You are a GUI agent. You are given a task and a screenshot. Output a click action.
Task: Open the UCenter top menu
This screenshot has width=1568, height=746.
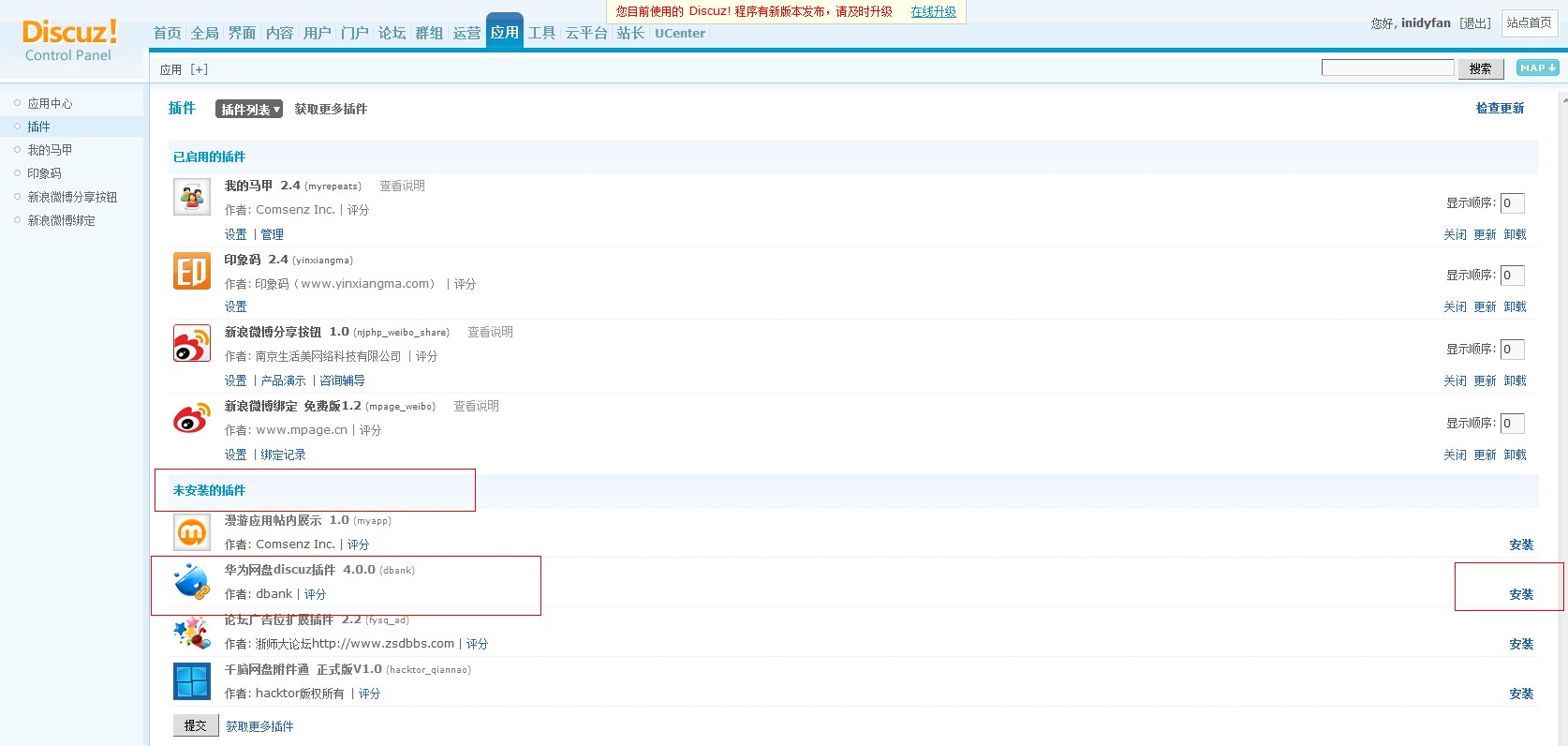(680, 33)
